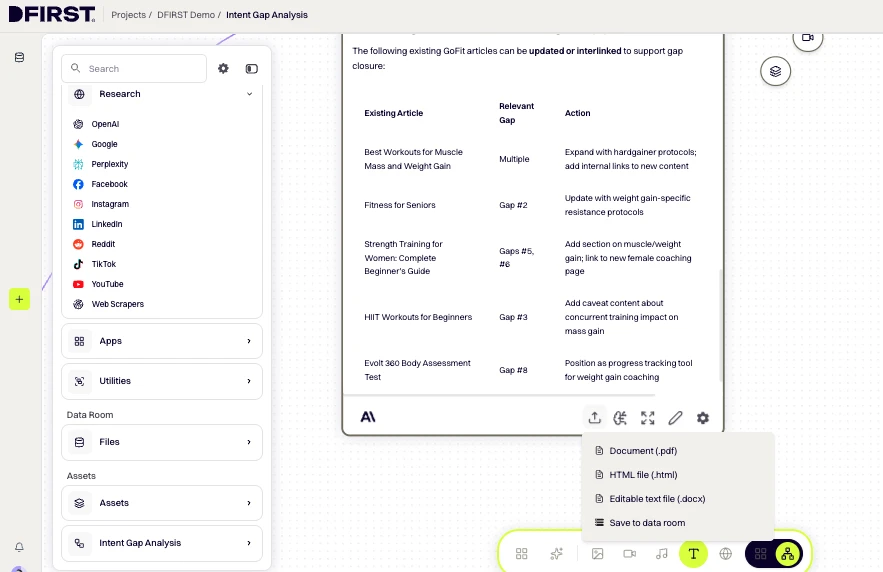
Task: Select grid icon in bottom toolbar
Action: click(521, 554)
